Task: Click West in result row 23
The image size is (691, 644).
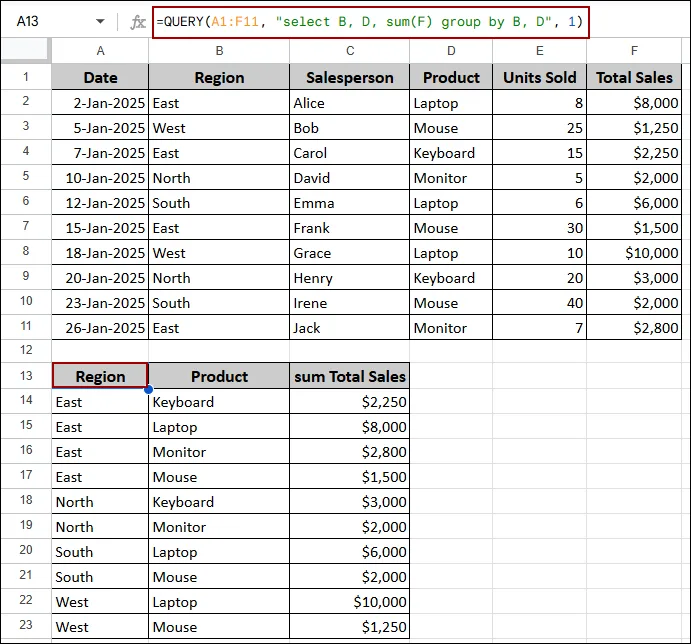Action: click(x=100, y=627)
